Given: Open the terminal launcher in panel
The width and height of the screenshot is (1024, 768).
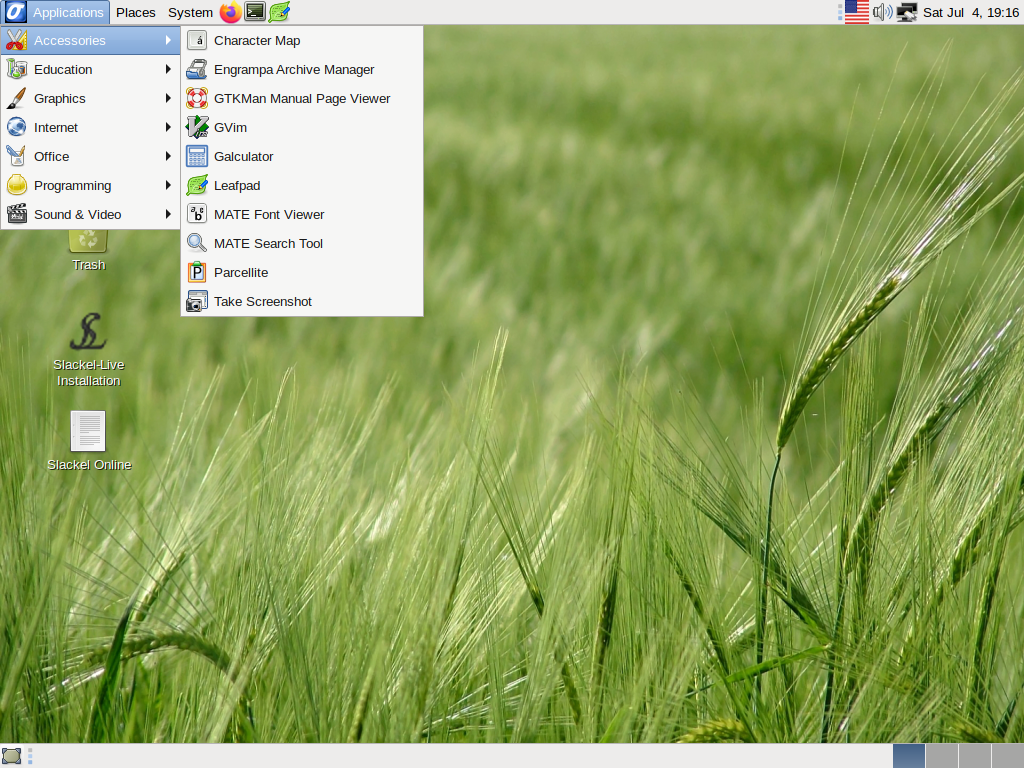Looking at the screenshot, I should 255,12.
